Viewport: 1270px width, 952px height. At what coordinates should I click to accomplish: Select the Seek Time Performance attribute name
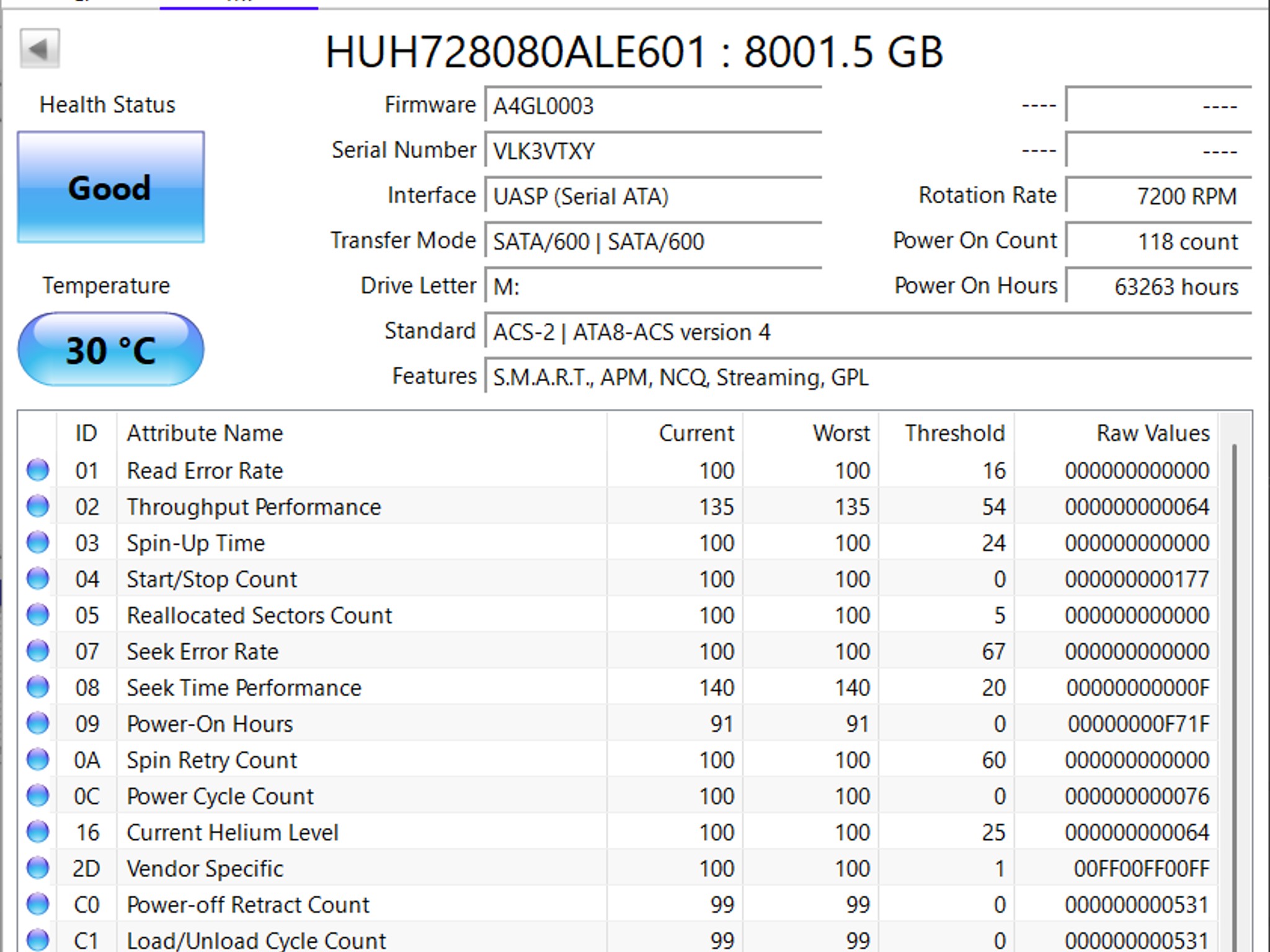tap(244, 688)
